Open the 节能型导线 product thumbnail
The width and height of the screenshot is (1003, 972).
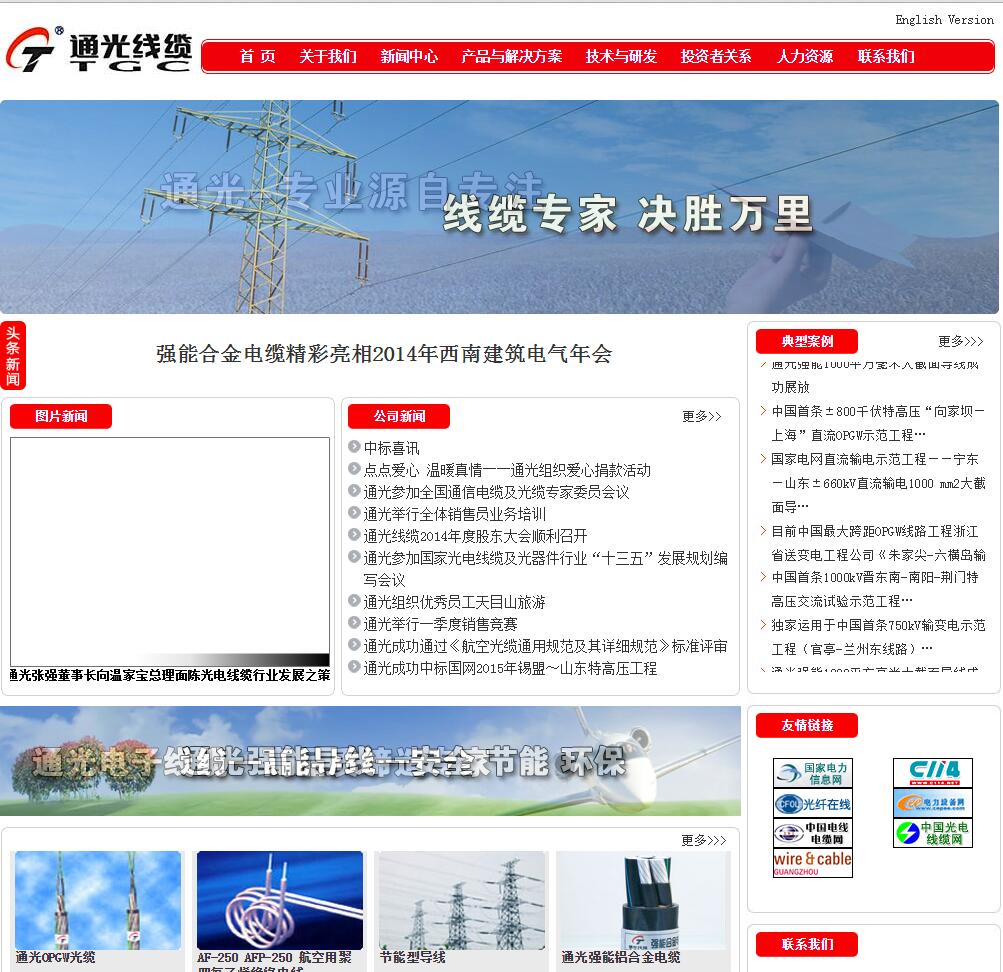(x=462, y=900)
